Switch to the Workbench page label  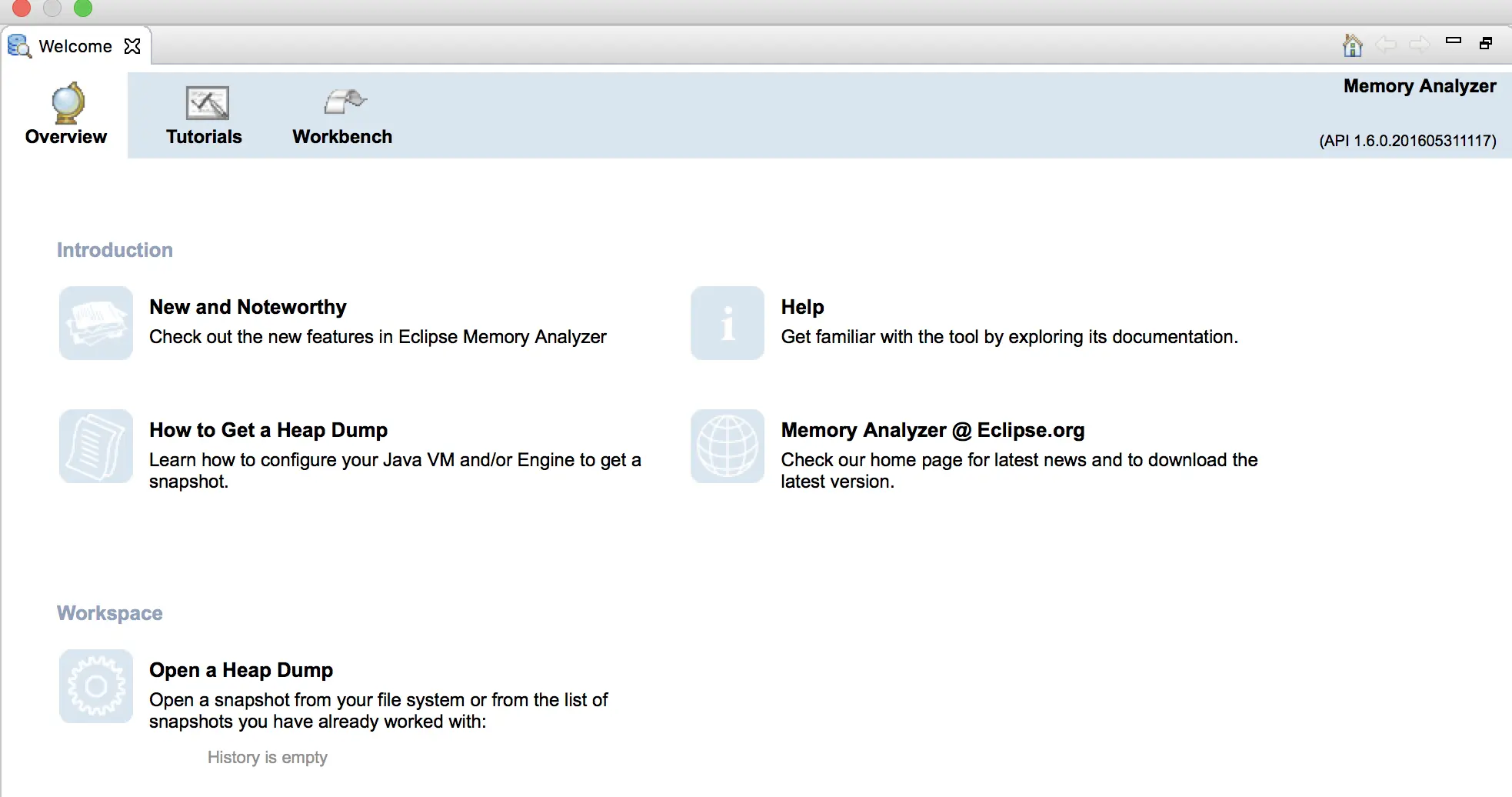coord(342,137)
